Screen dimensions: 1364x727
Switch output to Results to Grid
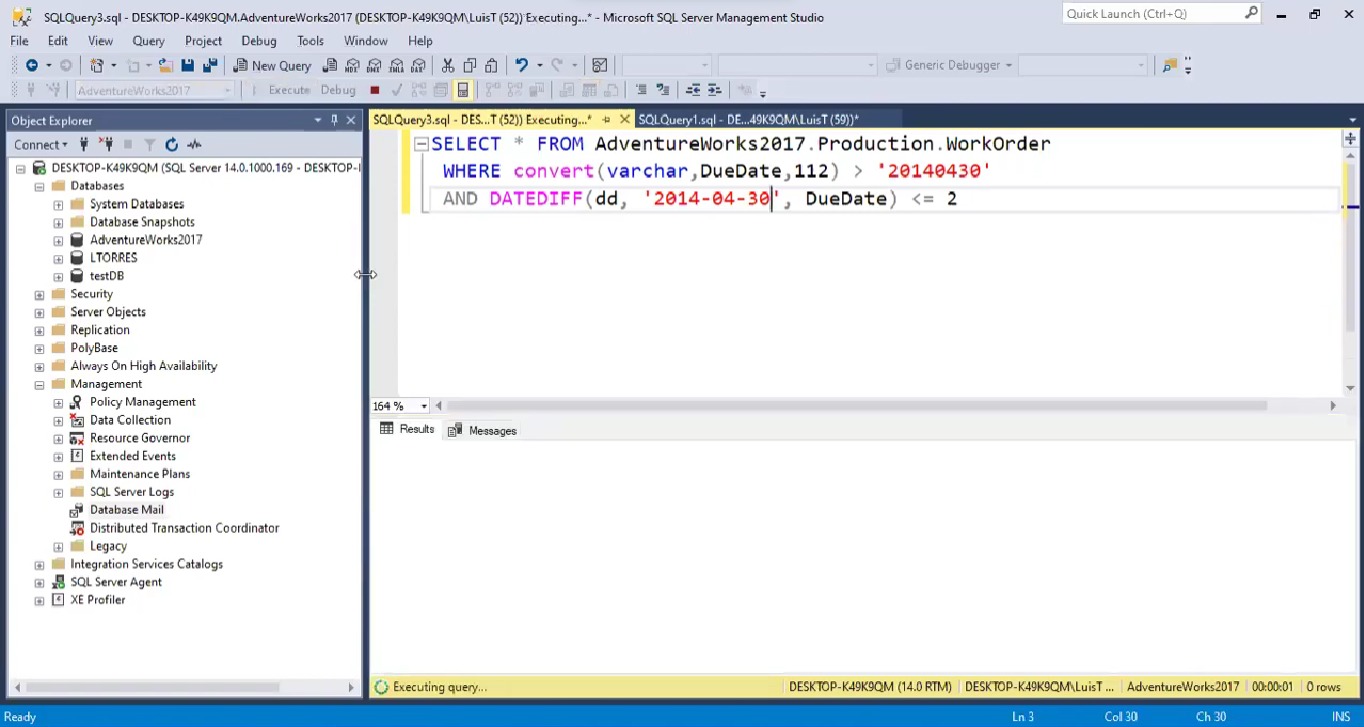(589, 90)
